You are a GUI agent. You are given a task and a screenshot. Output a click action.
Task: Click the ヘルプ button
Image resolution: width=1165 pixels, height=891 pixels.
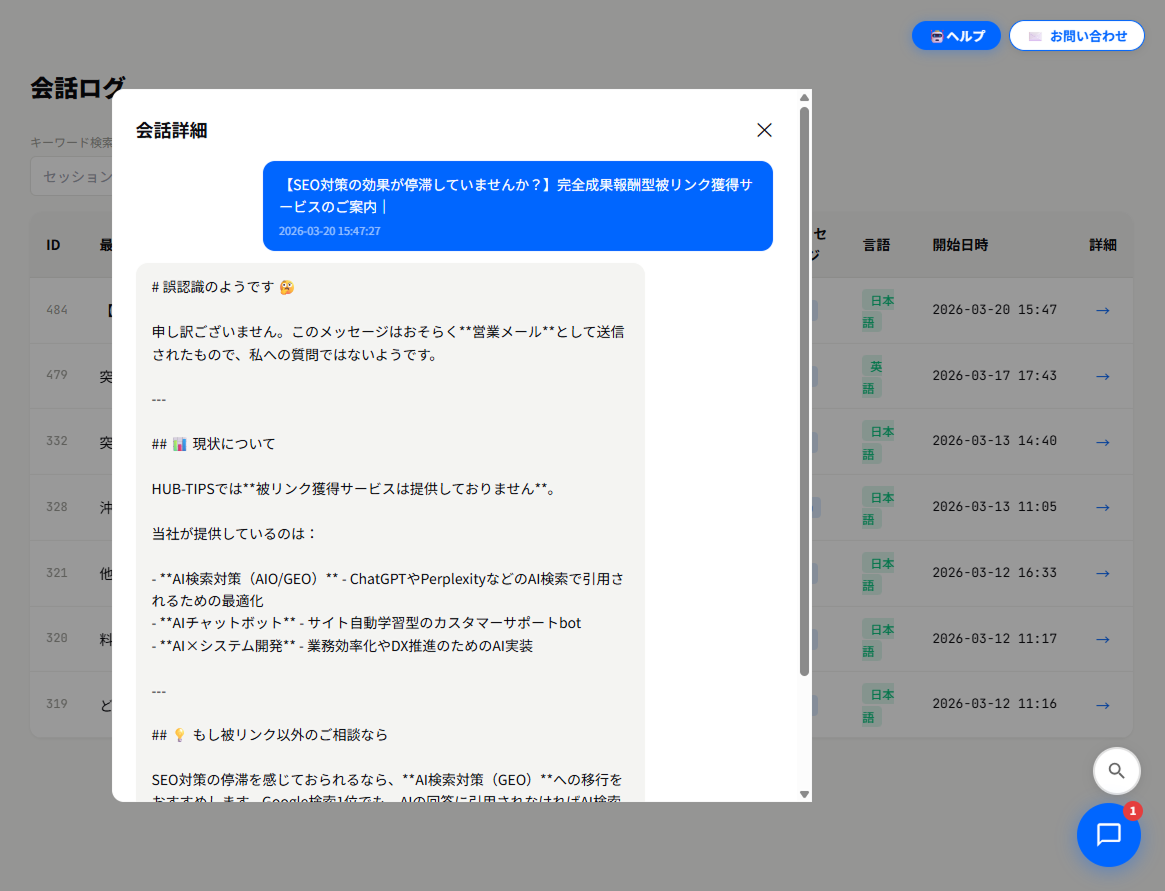coord(956,35)
